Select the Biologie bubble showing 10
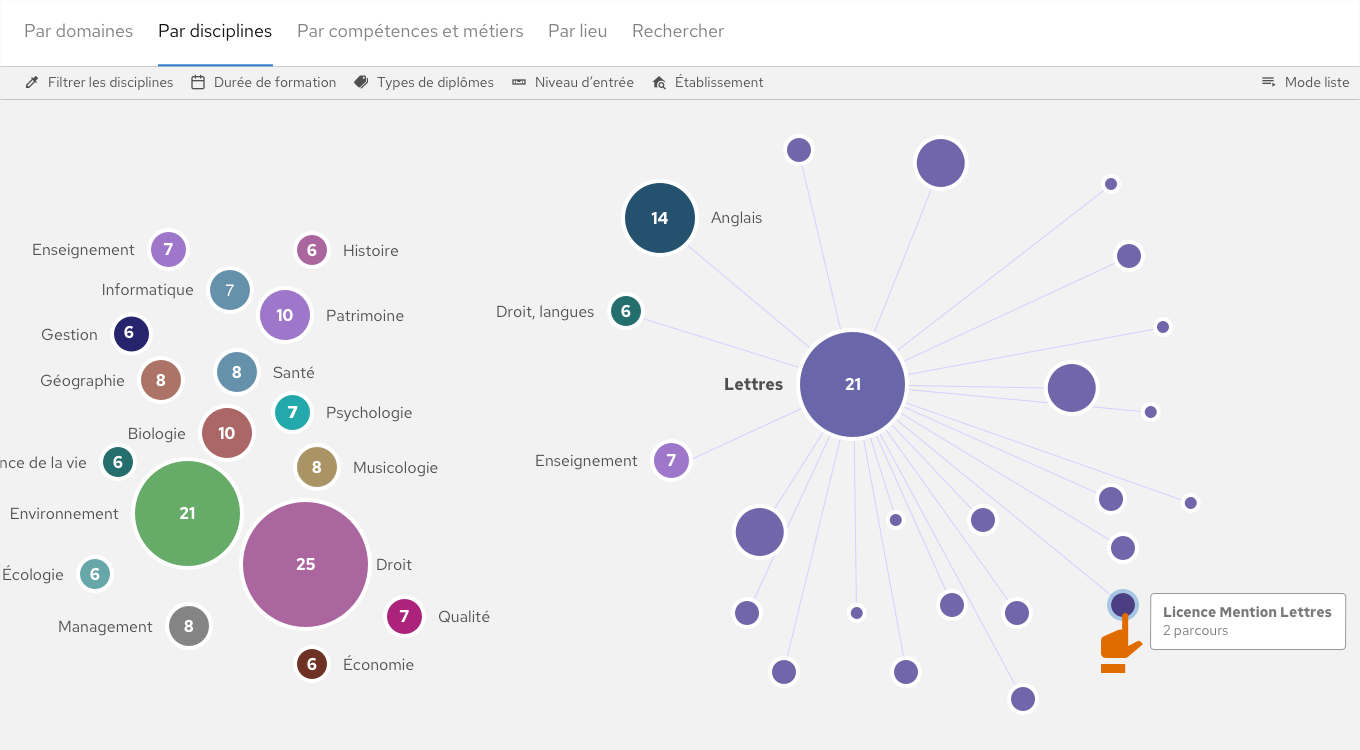1360x750 pixels. click(227, 433)
